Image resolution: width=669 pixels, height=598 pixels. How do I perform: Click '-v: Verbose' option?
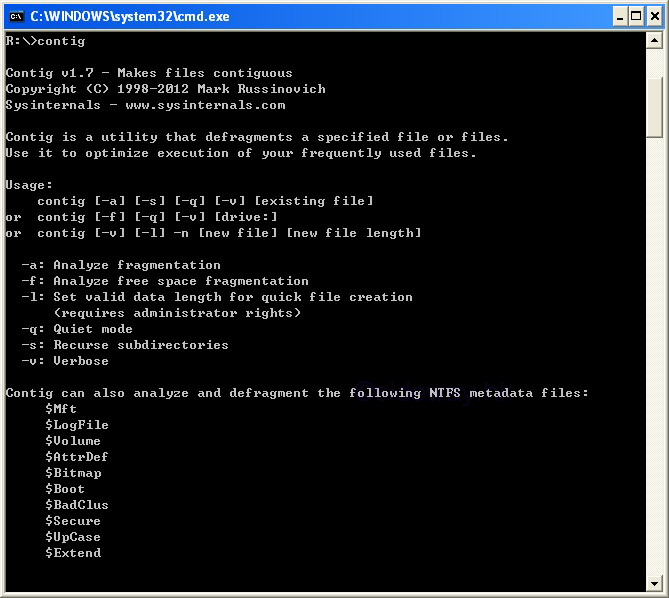click(65, 361)
